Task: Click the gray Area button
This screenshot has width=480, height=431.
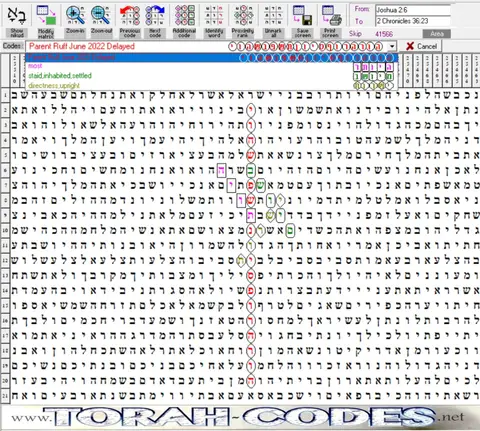Action: (437, 34)
